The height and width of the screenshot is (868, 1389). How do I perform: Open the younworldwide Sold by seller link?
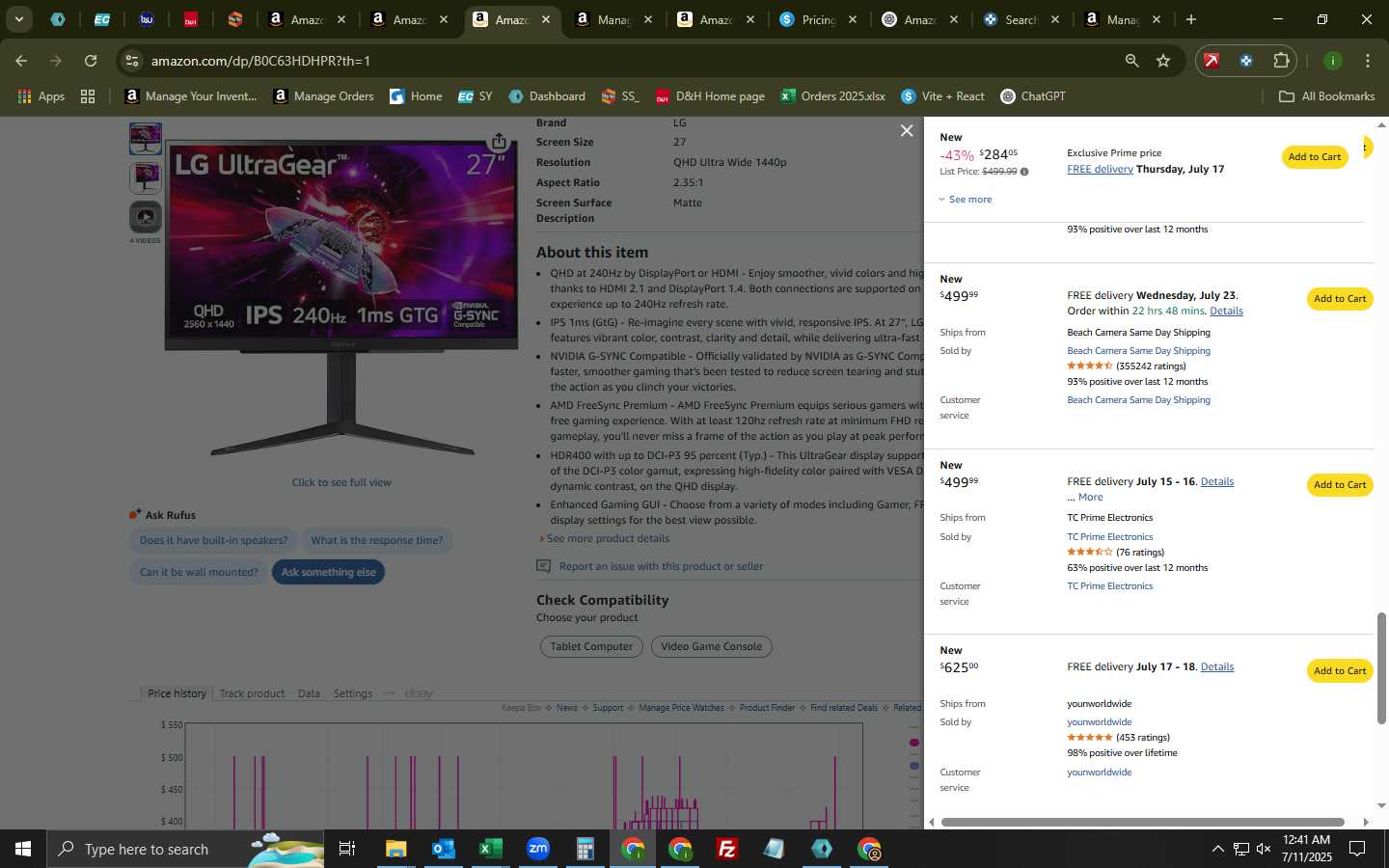(1099, 722)
